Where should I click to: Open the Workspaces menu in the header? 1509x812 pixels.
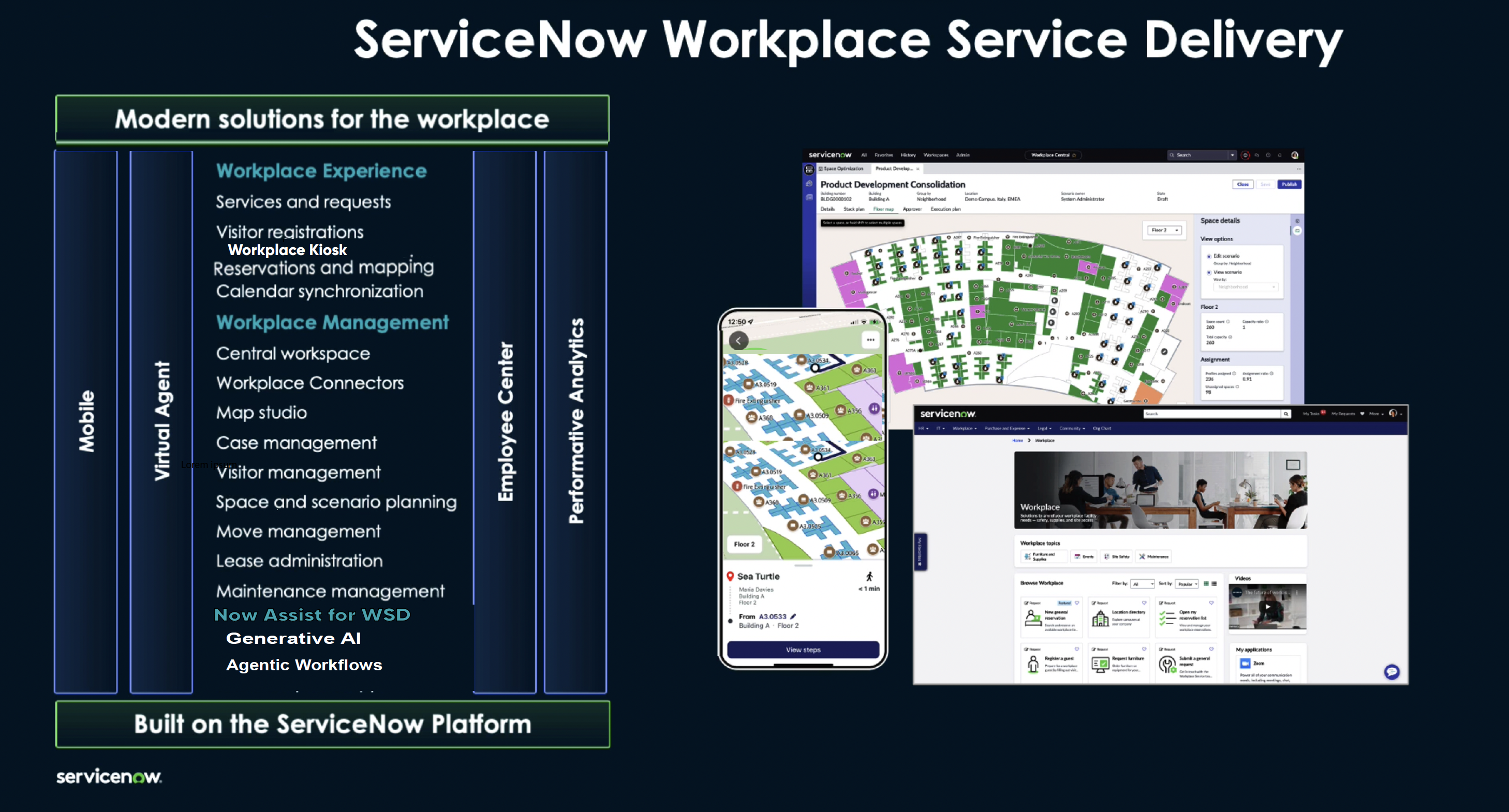[936, 155]
